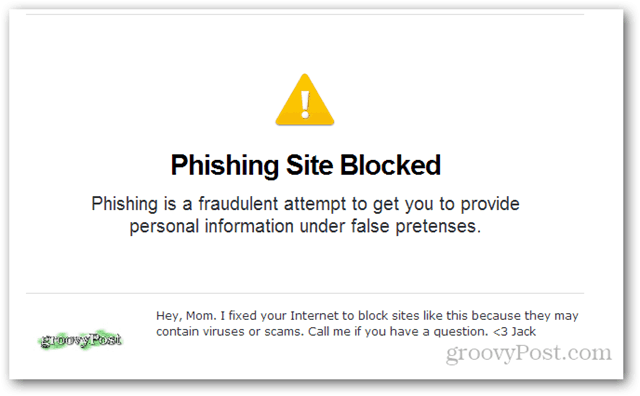Click the exclamation mark inside the triangle
Image resolution: width=640 pixels, height=396 pixels.
(x=305, y=105)
